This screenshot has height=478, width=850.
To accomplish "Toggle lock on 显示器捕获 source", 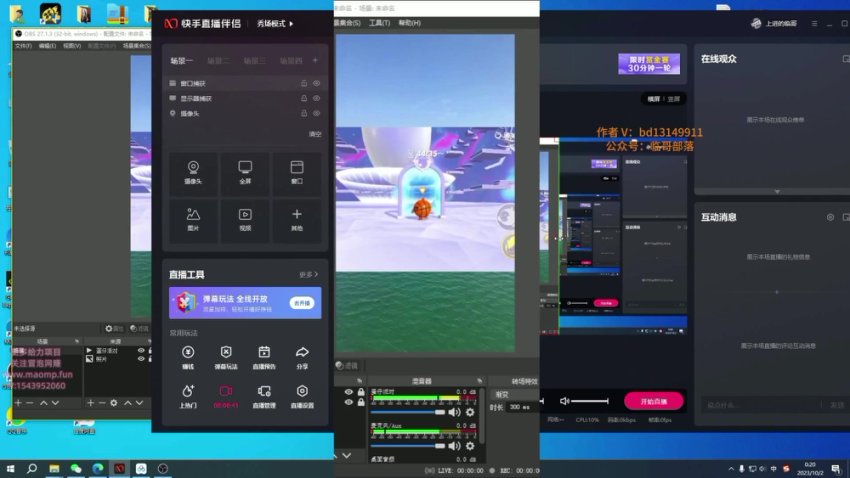I will pyautogui.click(x=304, y=99).
